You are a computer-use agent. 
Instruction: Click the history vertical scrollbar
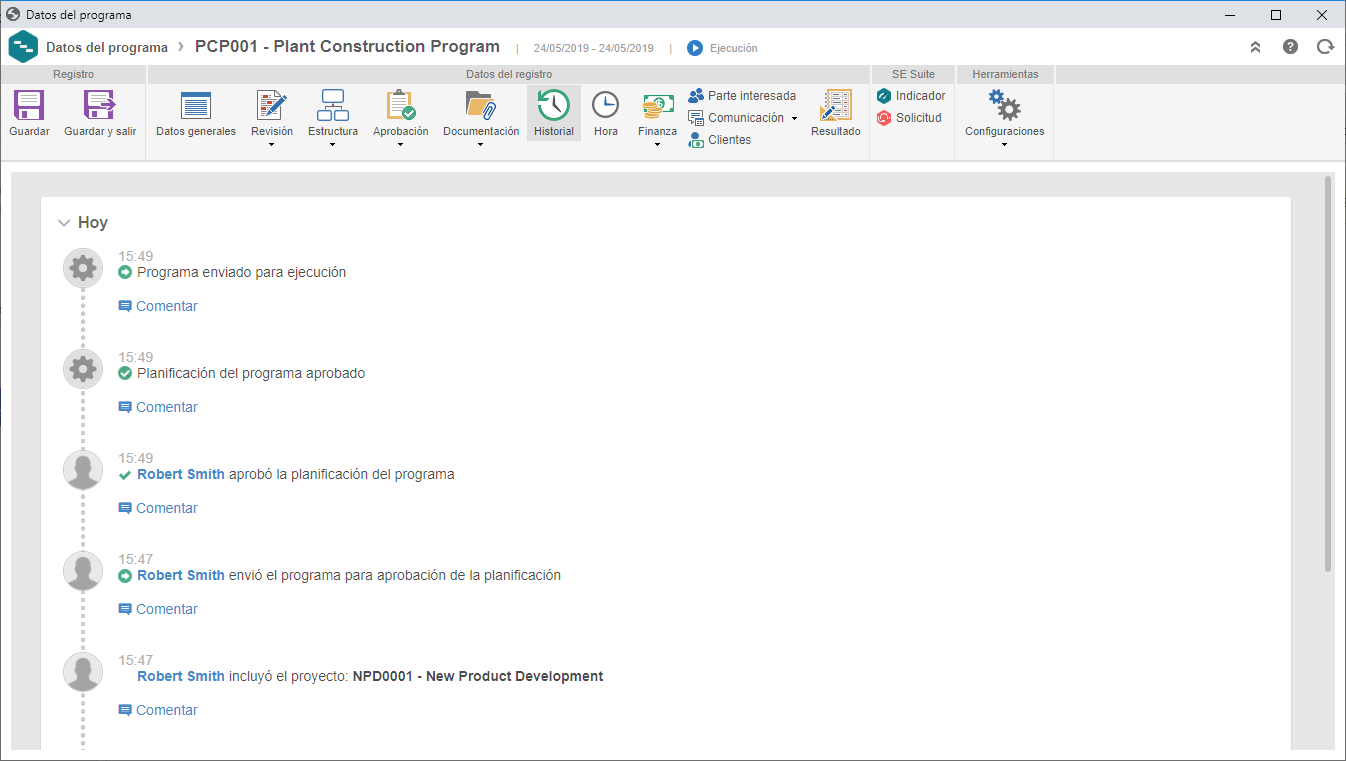tap(1328, 374)
